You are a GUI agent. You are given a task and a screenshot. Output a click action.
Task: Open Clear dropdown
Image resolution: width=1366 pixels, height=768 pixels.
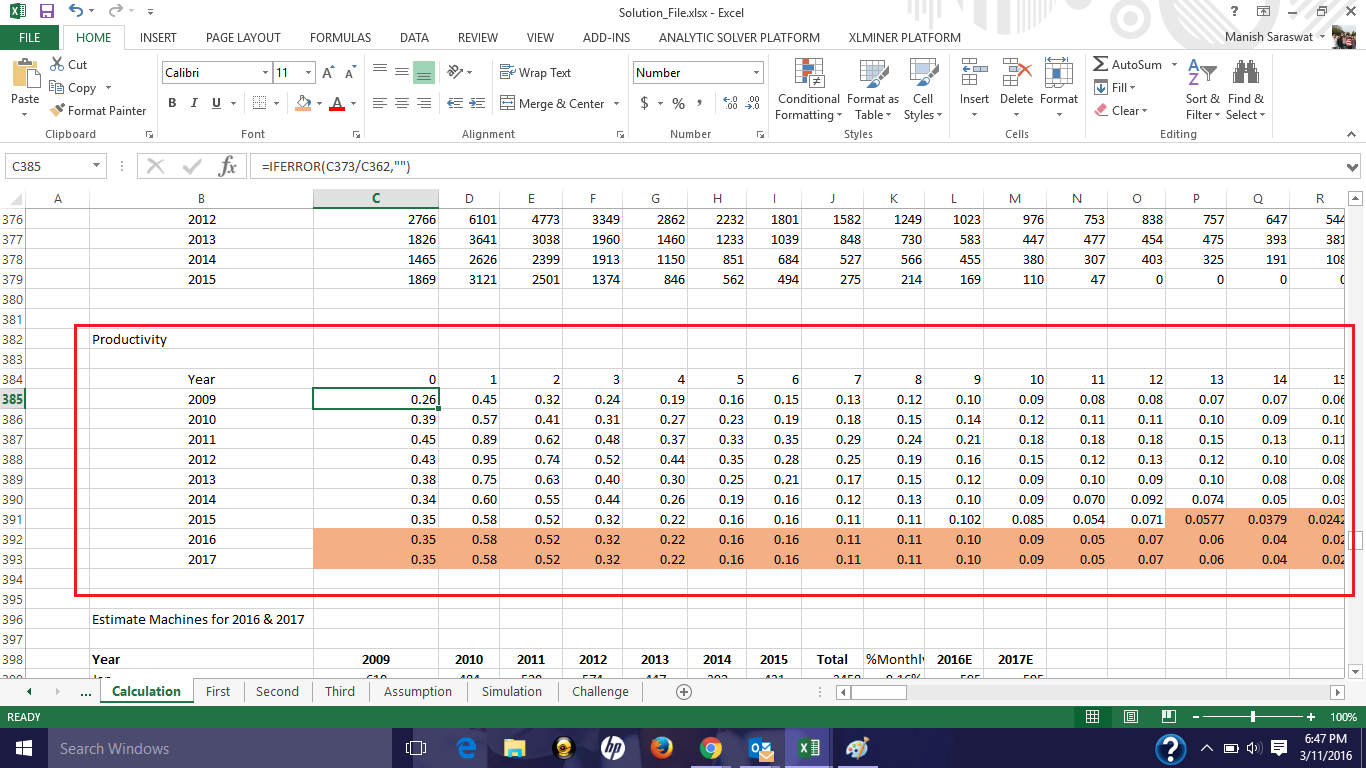(1121, 111)
